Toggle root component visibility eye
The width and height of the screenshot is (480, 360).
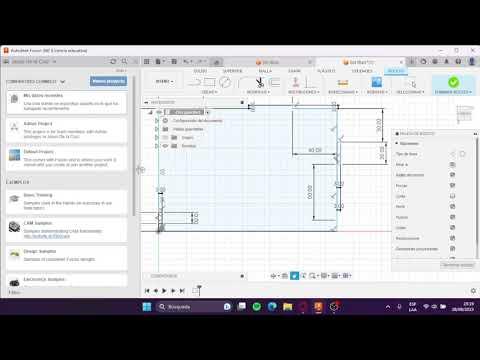(x=160, y=112)
